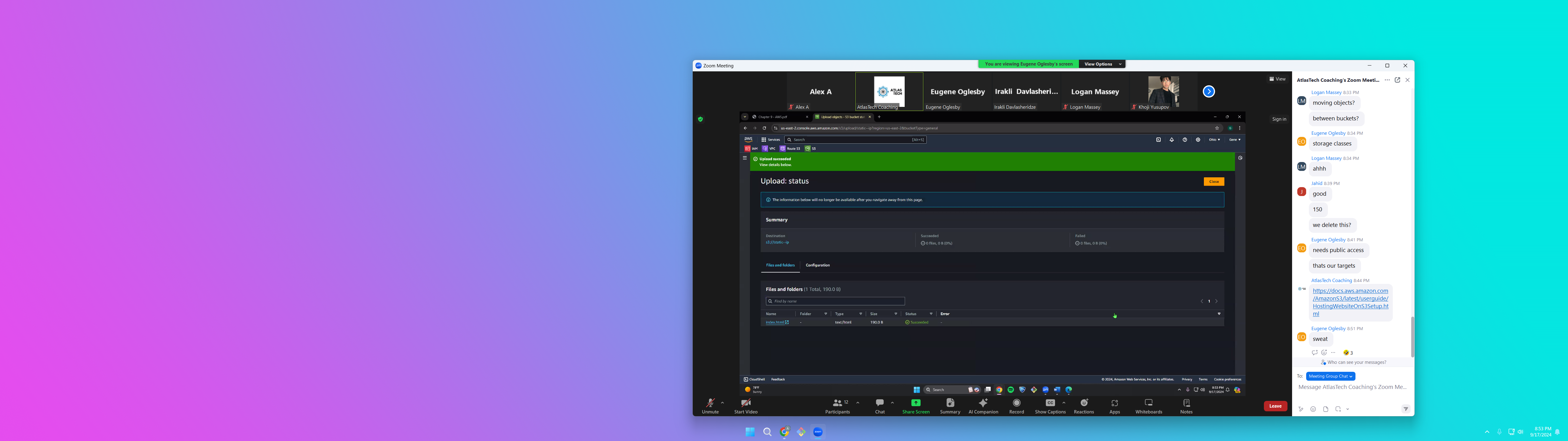The height and width of the screenshot is (441, 1568).
Task: Unmute the microphone
Action: click(710, 403)
